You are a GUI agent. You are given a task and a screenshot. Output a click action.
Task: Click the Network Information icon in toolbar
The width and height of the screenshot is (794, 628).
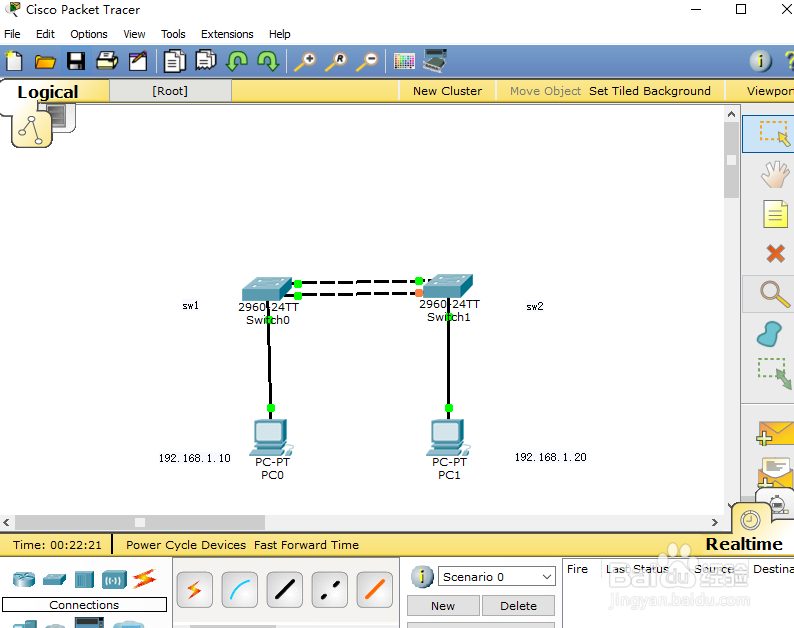(760, 61)
